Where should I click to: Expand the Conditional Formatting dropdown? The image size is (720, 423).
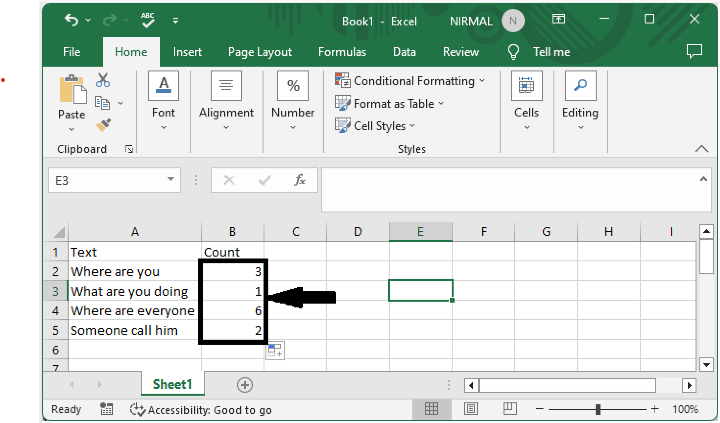[410, 81]
